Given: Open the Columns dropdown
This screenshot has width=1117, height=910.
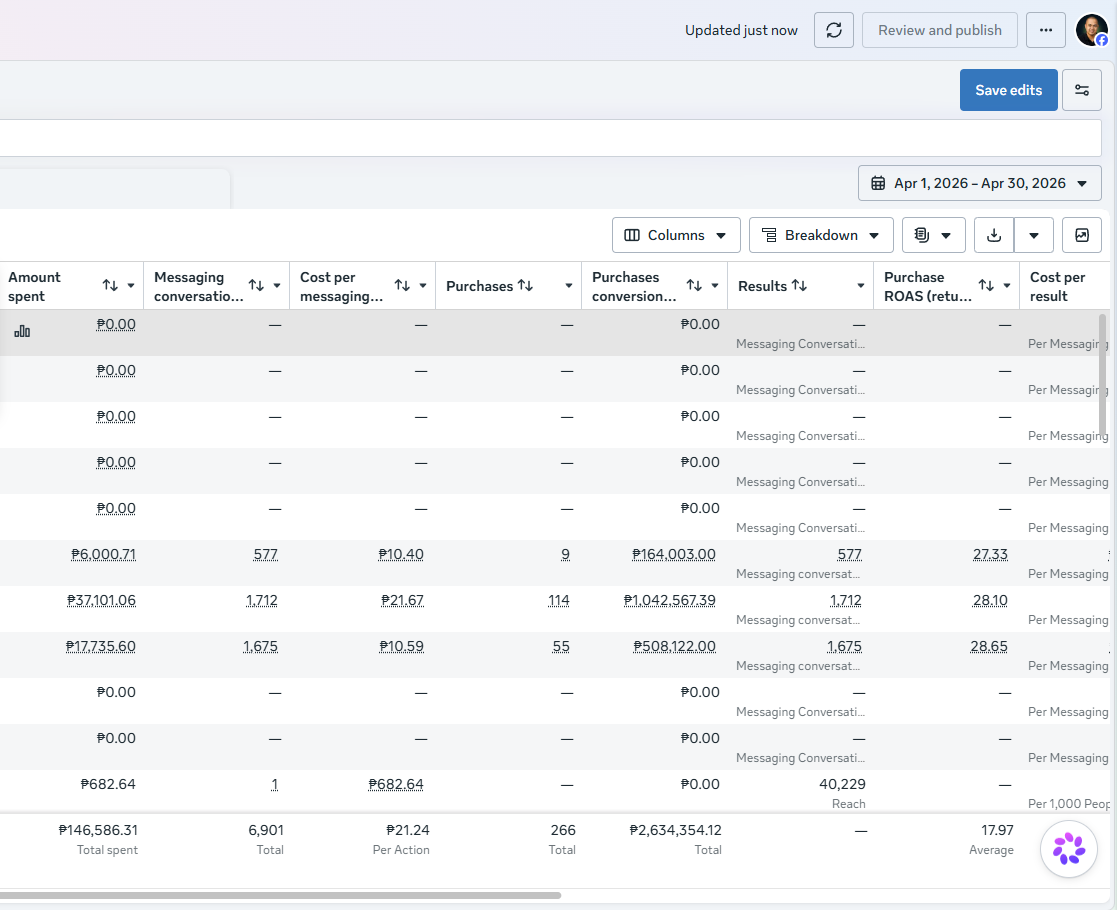Looking at the screenshot, I should click(676, 235).
